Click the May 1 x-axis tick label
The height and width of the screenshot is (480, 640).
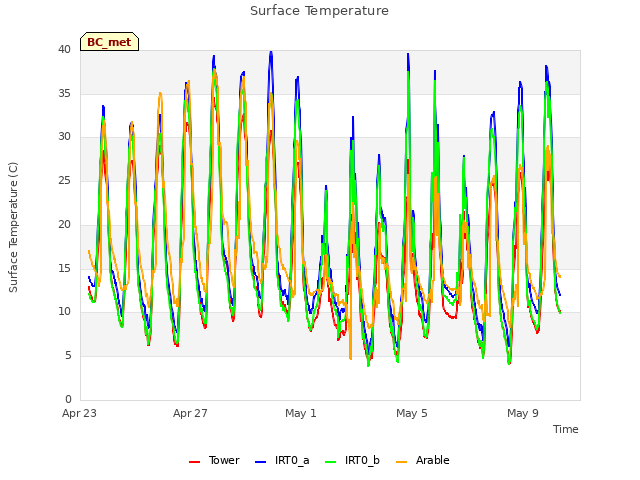pos(301,413)
